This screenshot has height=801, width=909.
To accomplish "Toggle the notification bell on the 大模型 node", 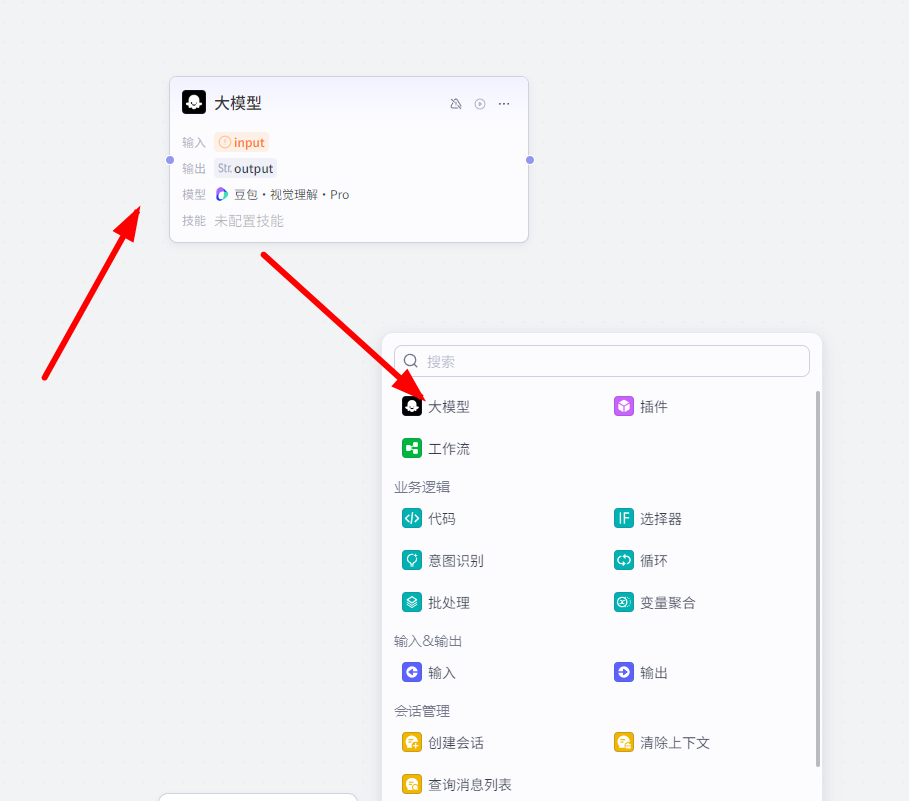I will pos(456,103).
